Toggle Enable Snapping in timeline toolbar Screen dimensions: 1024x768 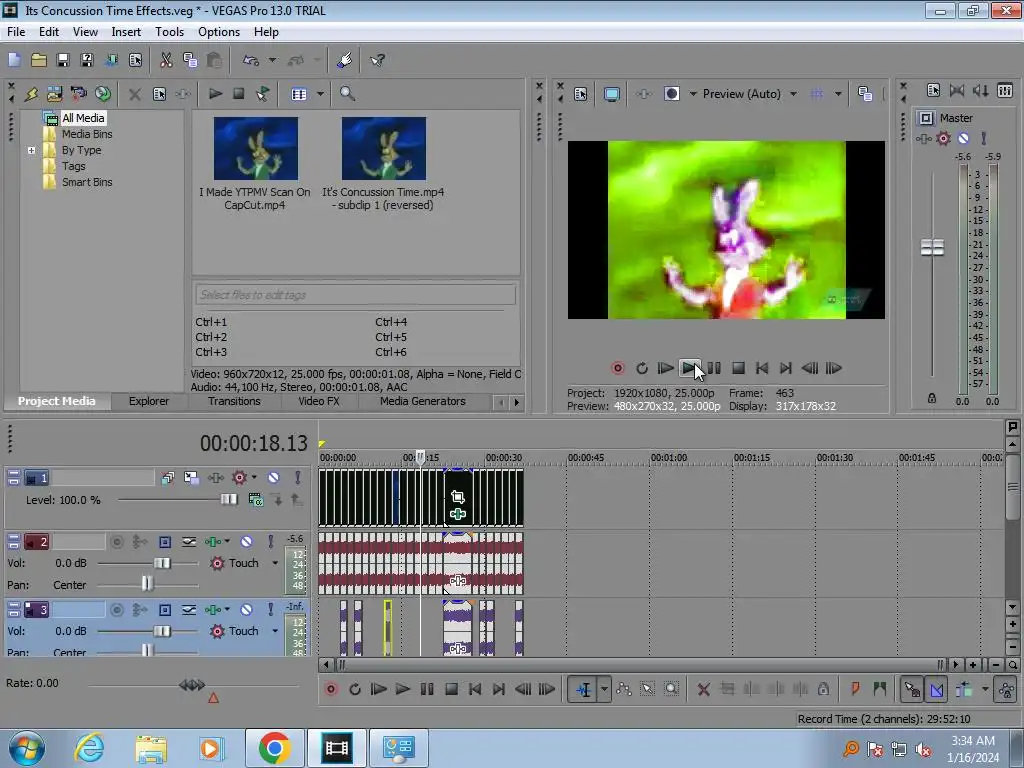912,689
